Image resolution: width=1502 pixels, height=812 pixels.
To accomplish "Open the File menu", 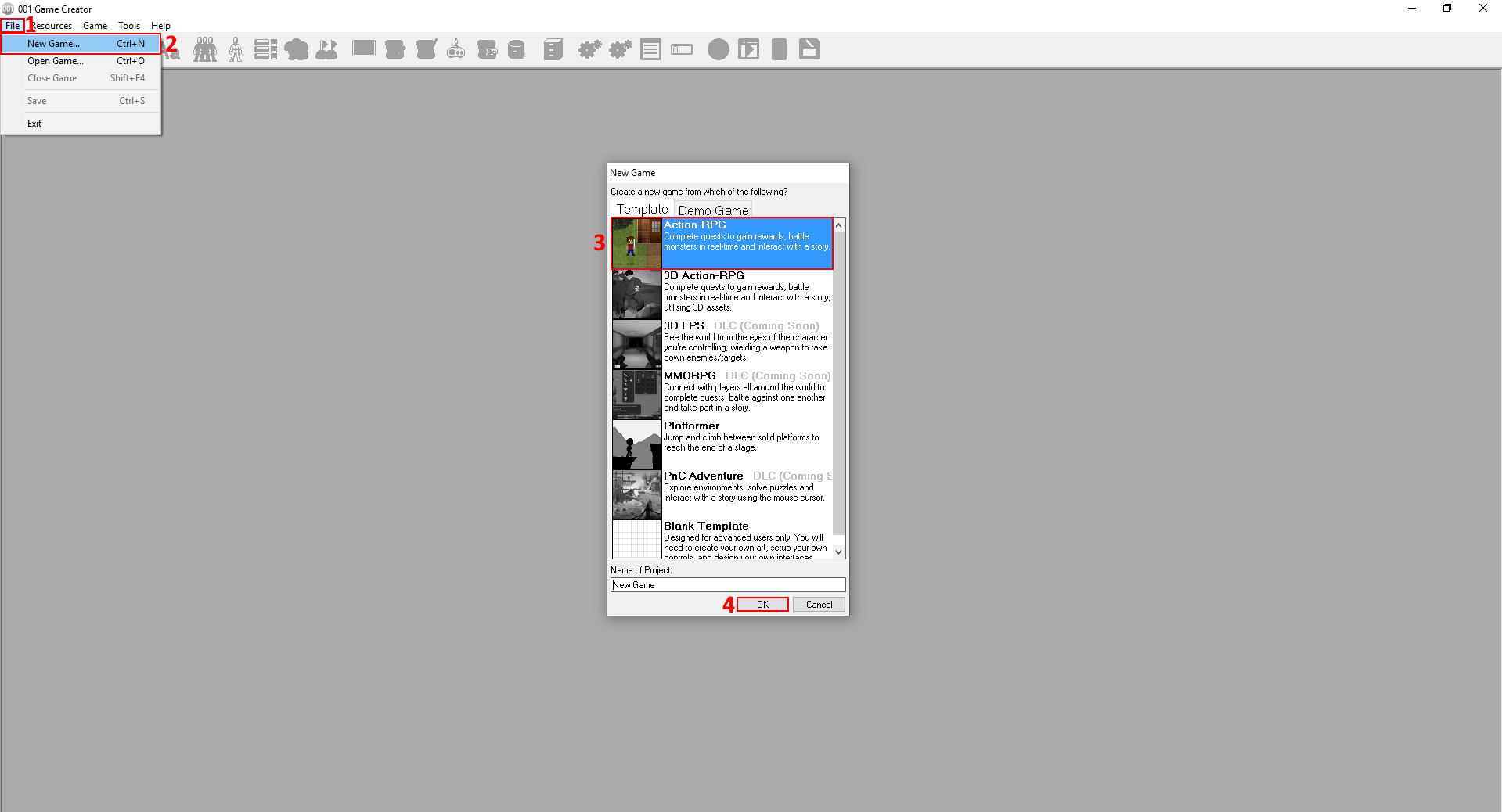I will point(13,26).
